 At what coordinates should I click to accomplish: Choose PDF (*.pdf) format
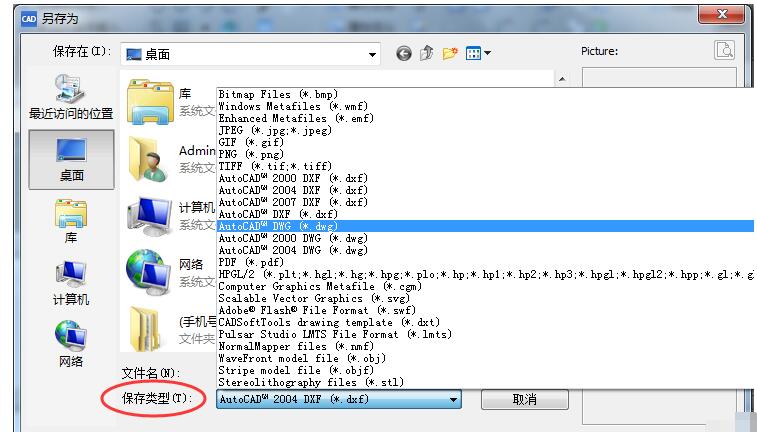click(485, 262)
